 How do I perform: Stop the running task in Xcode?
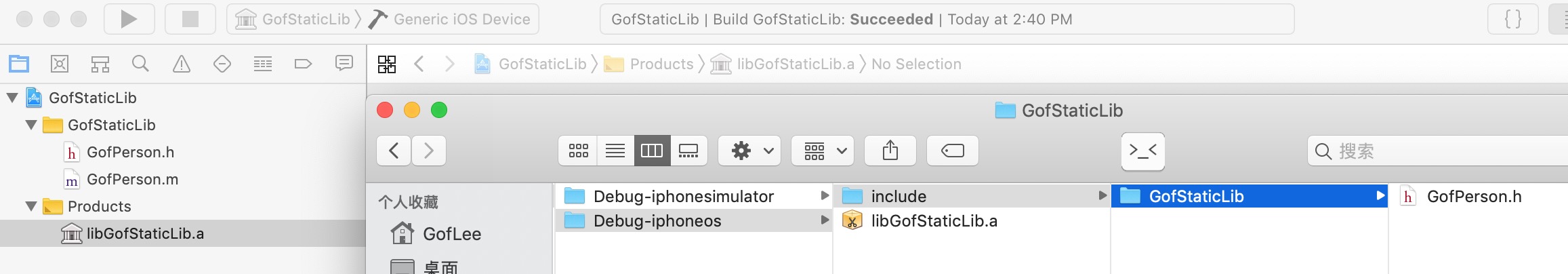pyautogui.click(x=190, y=19)
